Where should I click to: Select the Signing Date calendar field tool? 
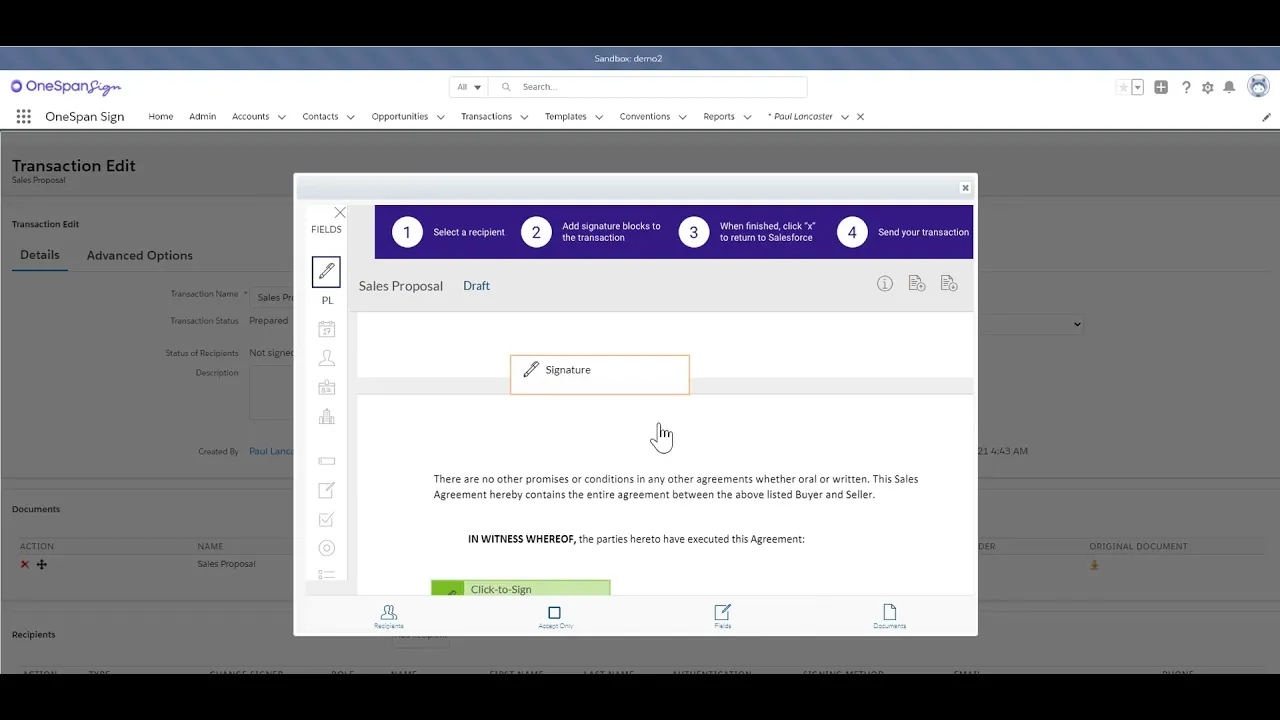[326, 328]
